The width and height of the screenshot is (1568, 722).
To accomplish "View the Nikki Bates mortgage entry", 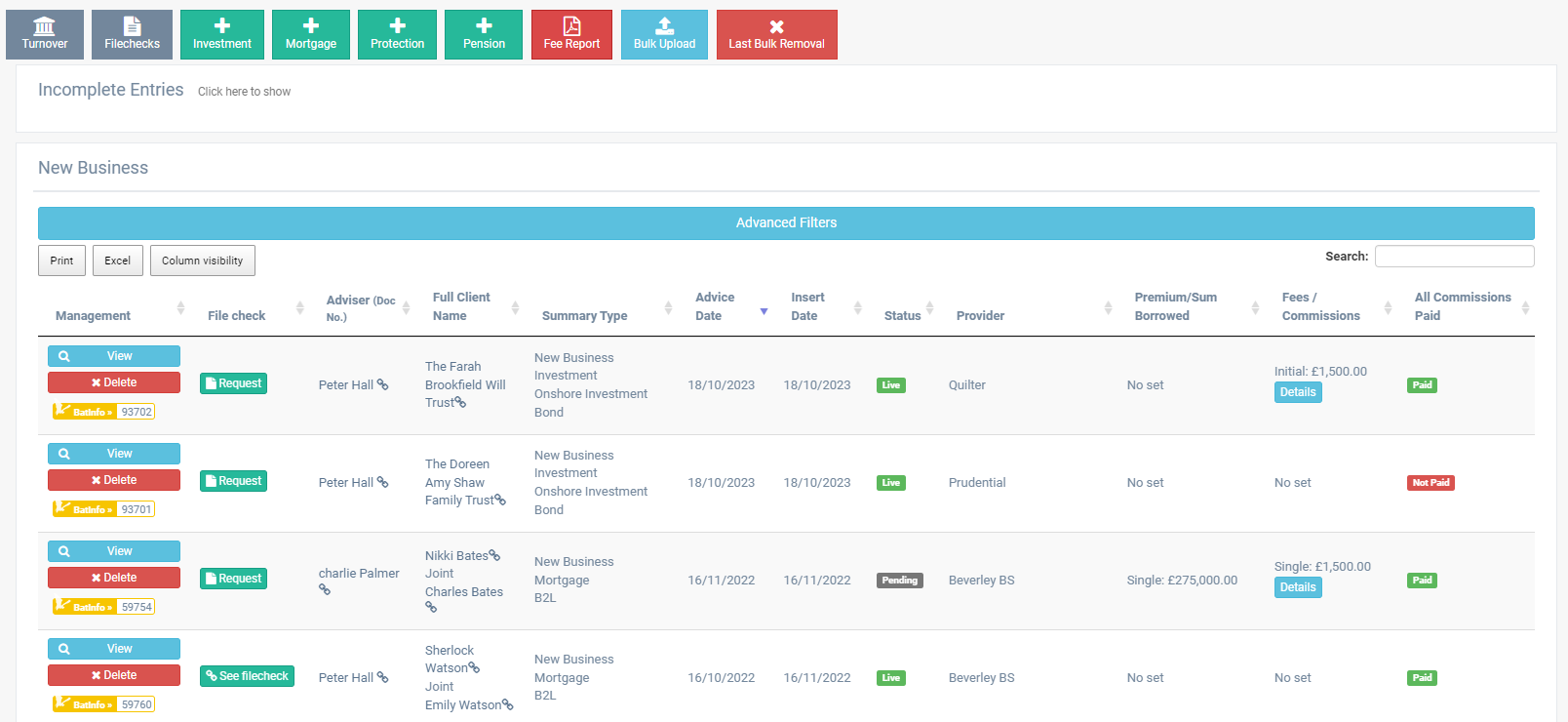I will [x=114, y=551].
